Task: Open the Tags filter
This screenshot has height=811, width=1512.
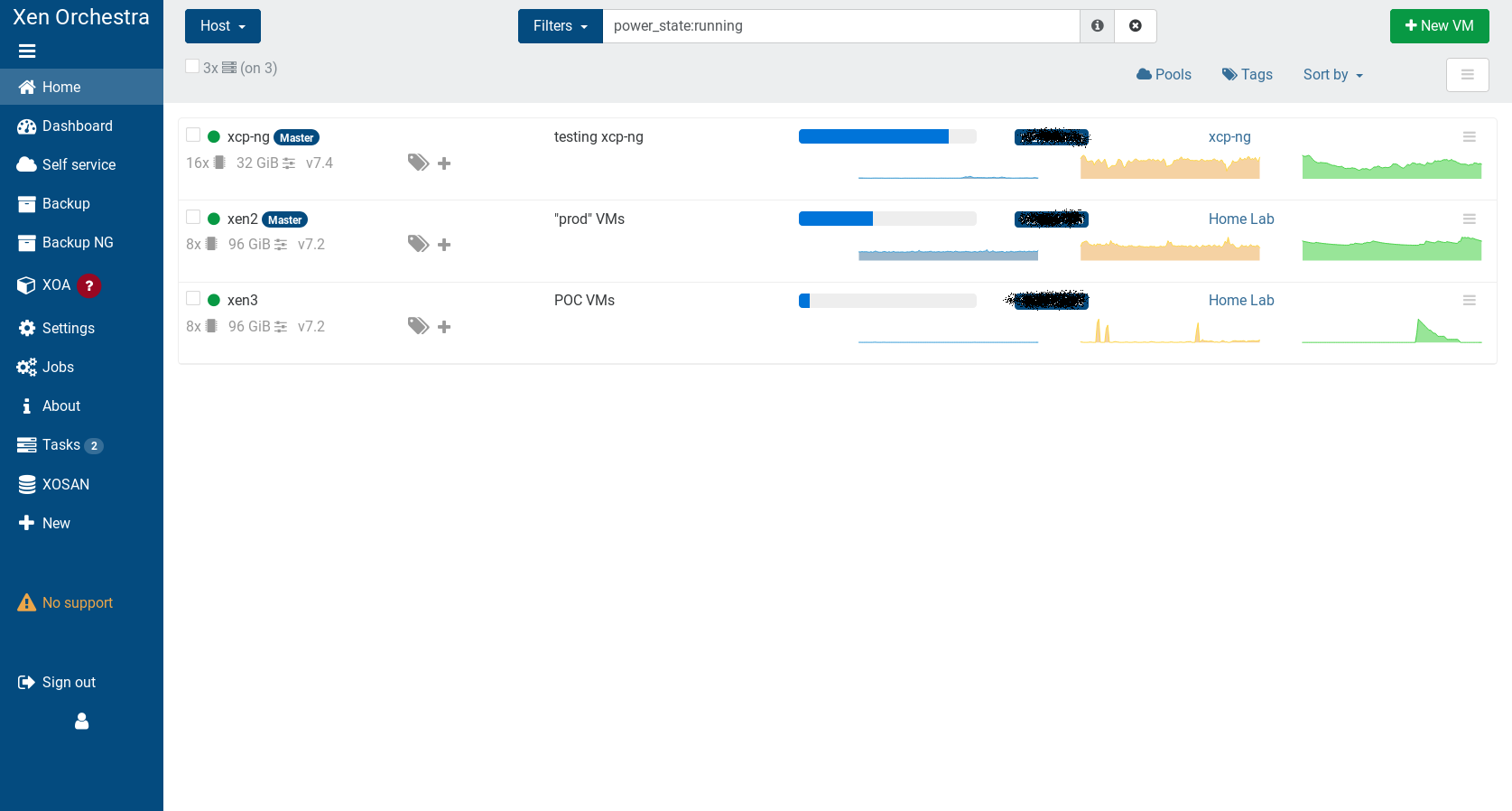Action: 1248,74
